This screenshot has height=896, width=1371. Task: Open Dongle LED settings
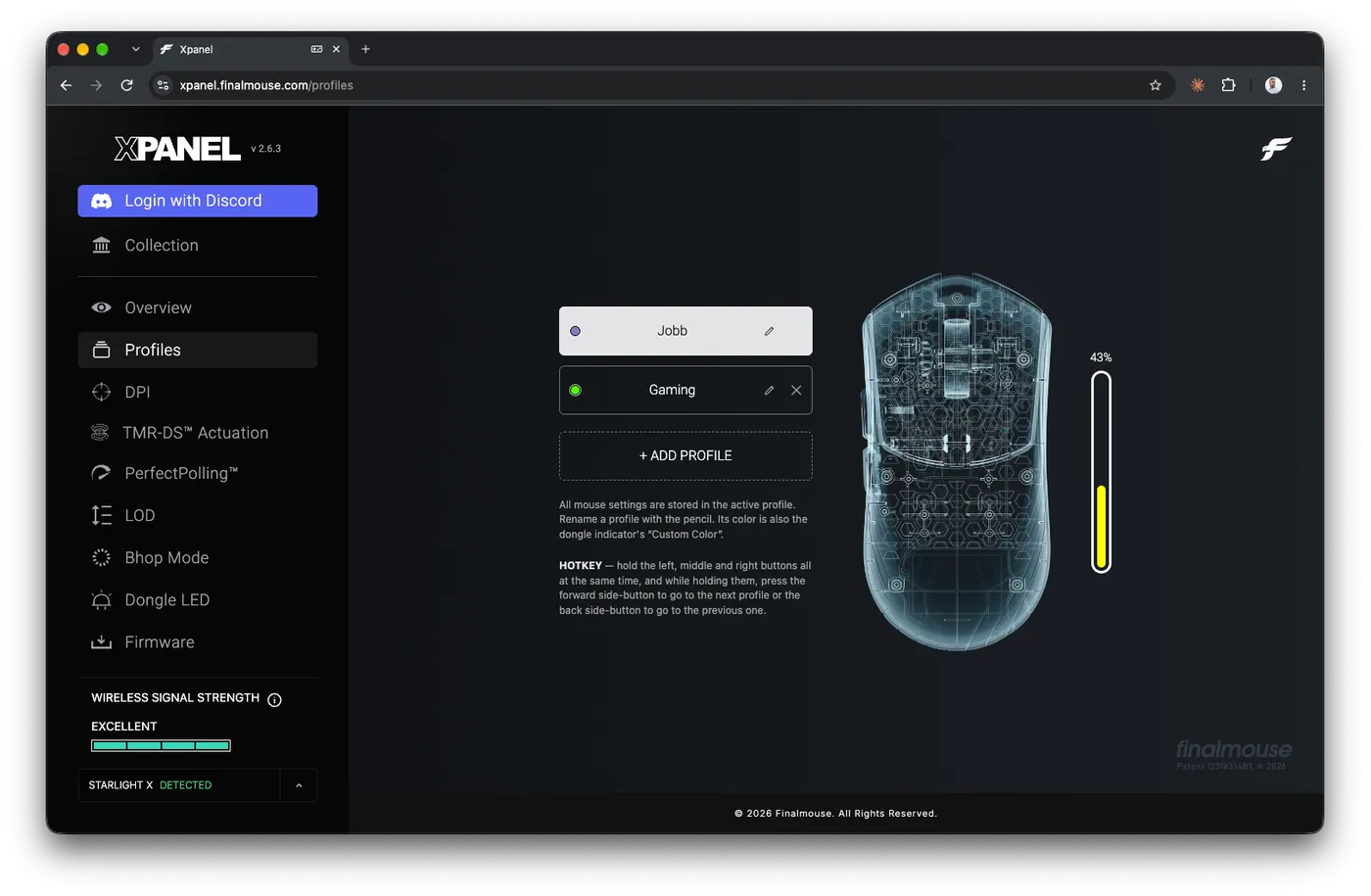pos(198,600)
